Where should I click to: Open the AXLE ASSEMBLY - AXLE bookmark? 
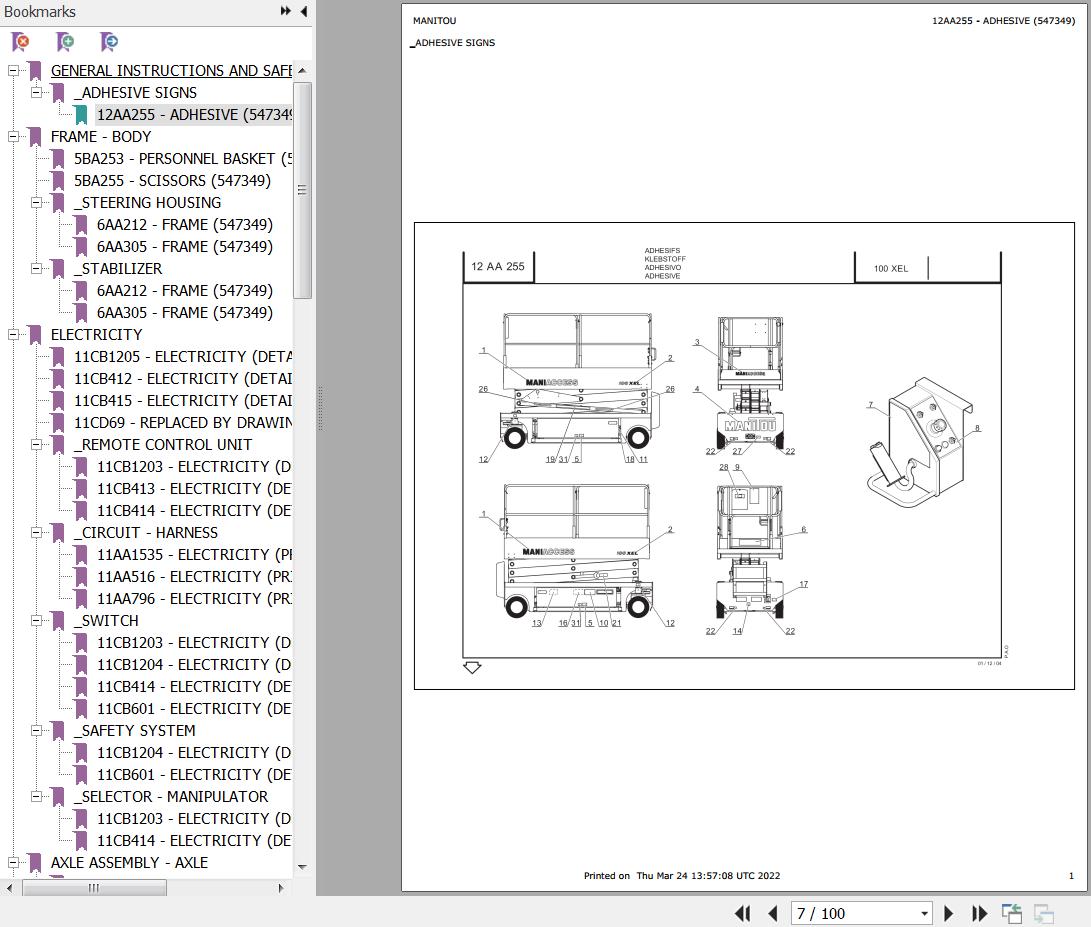[129, 863]
